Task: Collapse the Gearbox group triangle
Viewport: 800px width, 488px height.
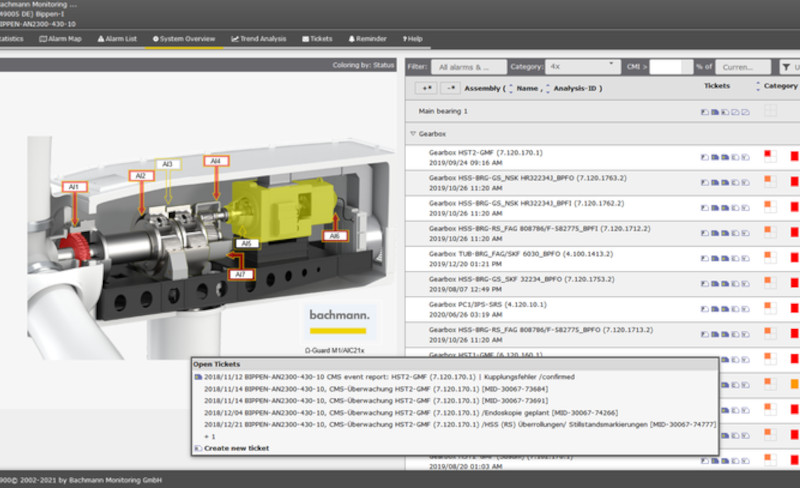Action: (413, 134)
